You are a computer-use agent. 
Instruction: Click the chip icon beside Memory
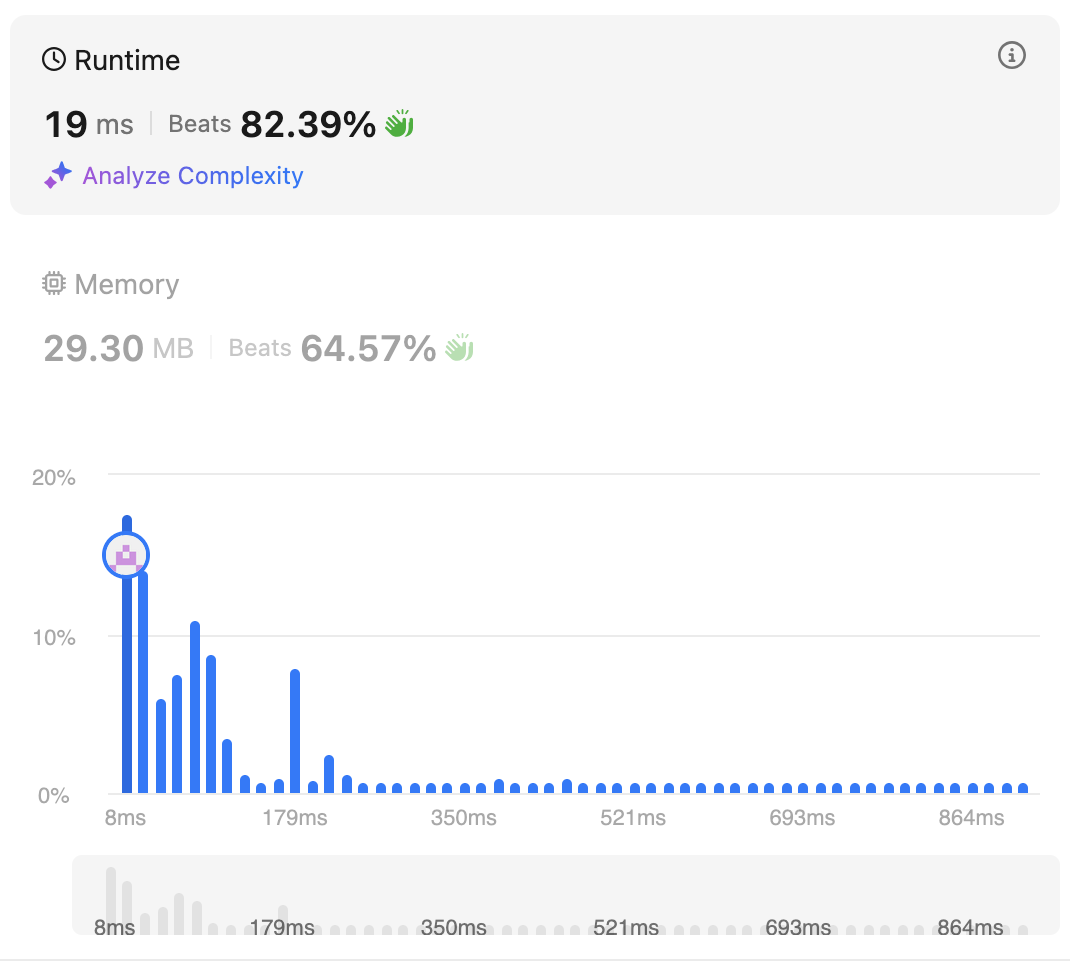[x=54, y=284]
